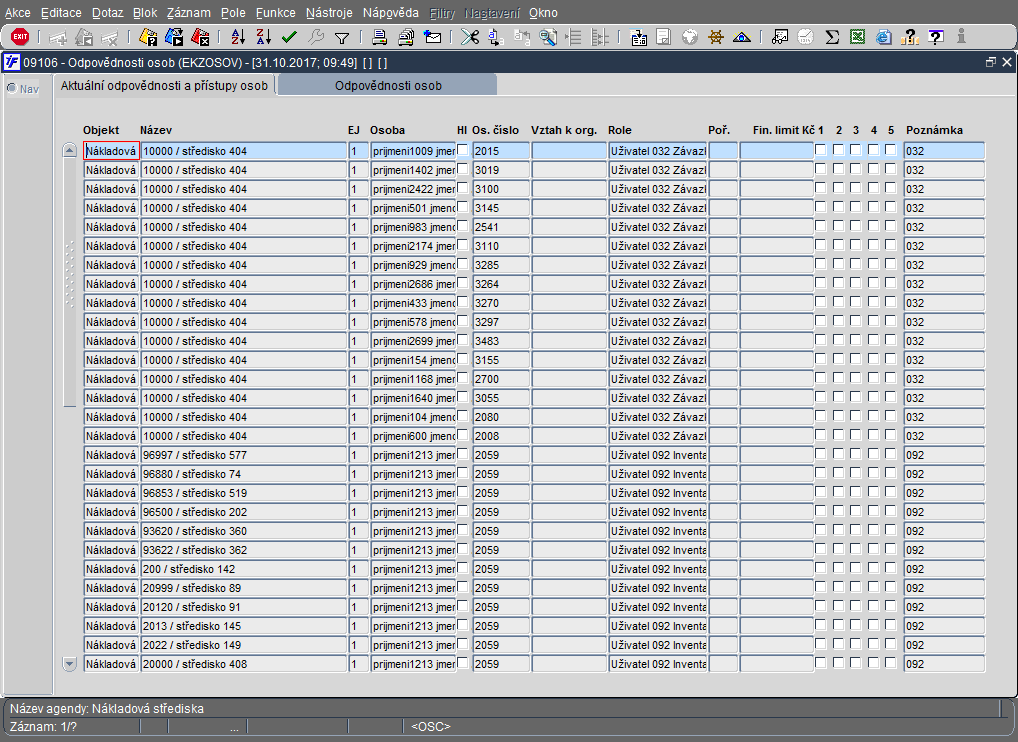The image size is (1018, 742).
Task: Click the chart with glasses icon
Action: click(x=780, y=37)
